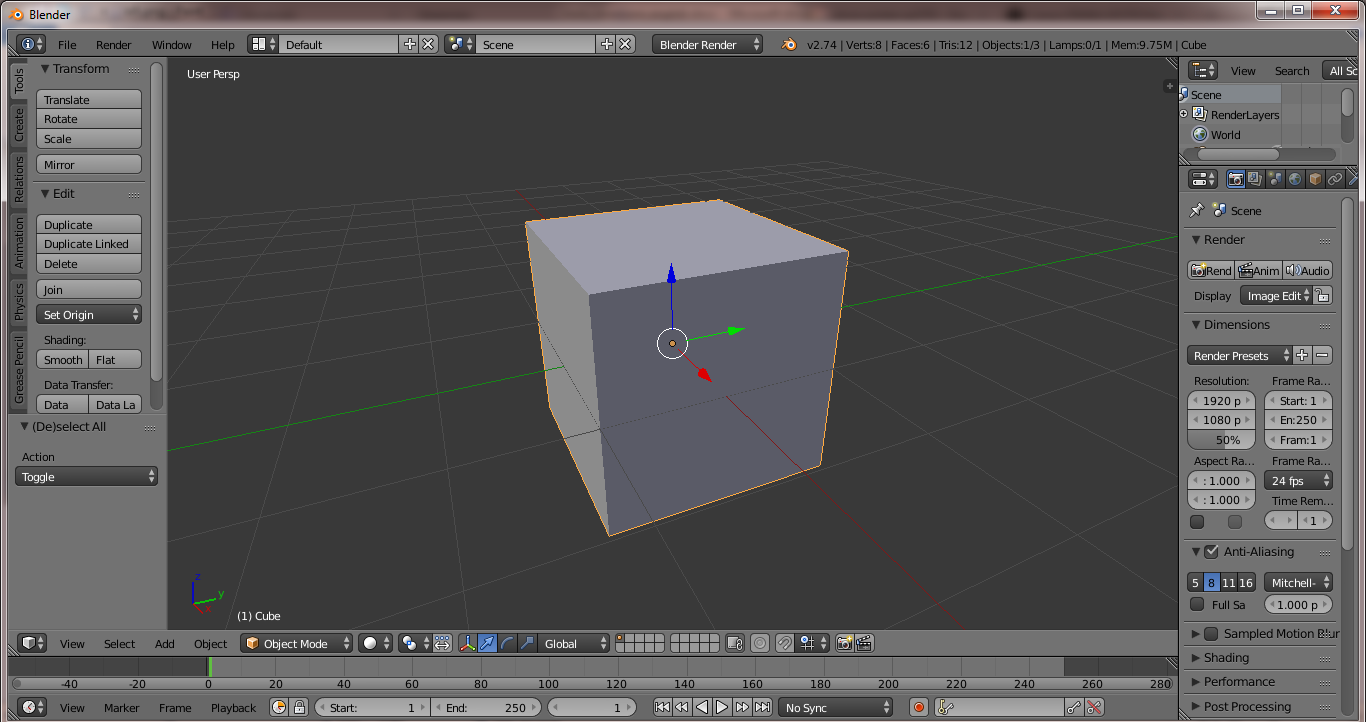Select the rotate manipulator arc icon
This screenshot has height=722, width=1366.
click(x=507, y=643)
